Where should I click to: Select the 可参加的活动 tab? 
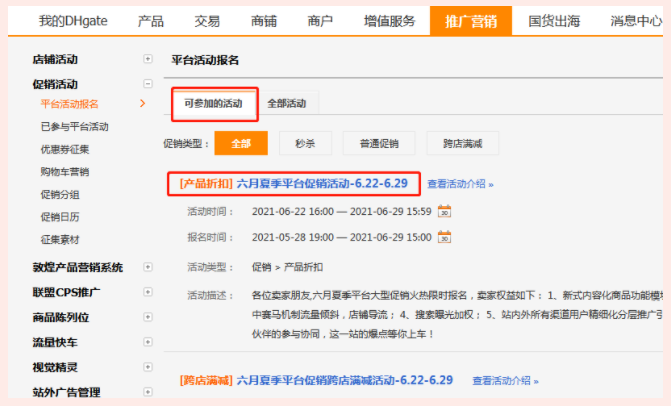click(x=213, y=104)
